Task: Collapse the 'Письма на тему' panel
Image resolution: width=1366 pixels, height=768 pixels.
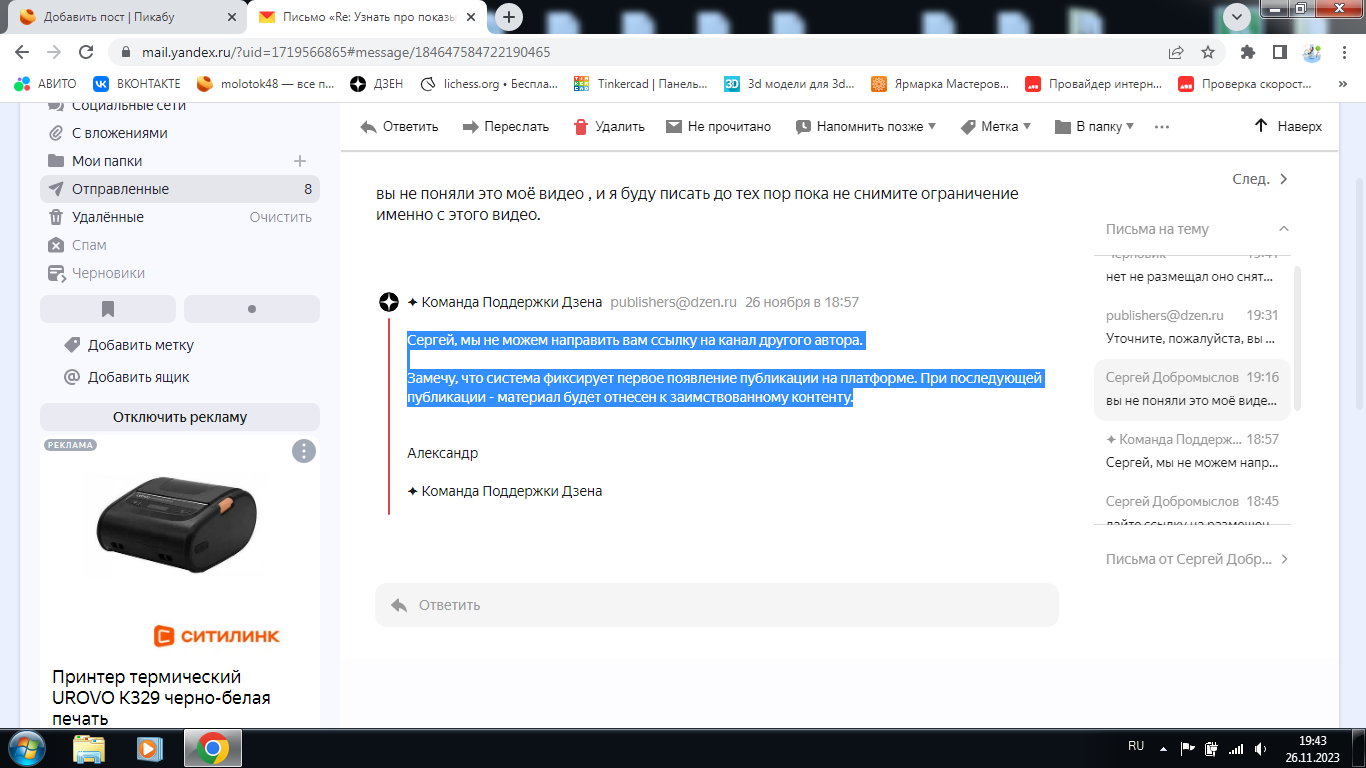Action: [x=1284, y=229]
